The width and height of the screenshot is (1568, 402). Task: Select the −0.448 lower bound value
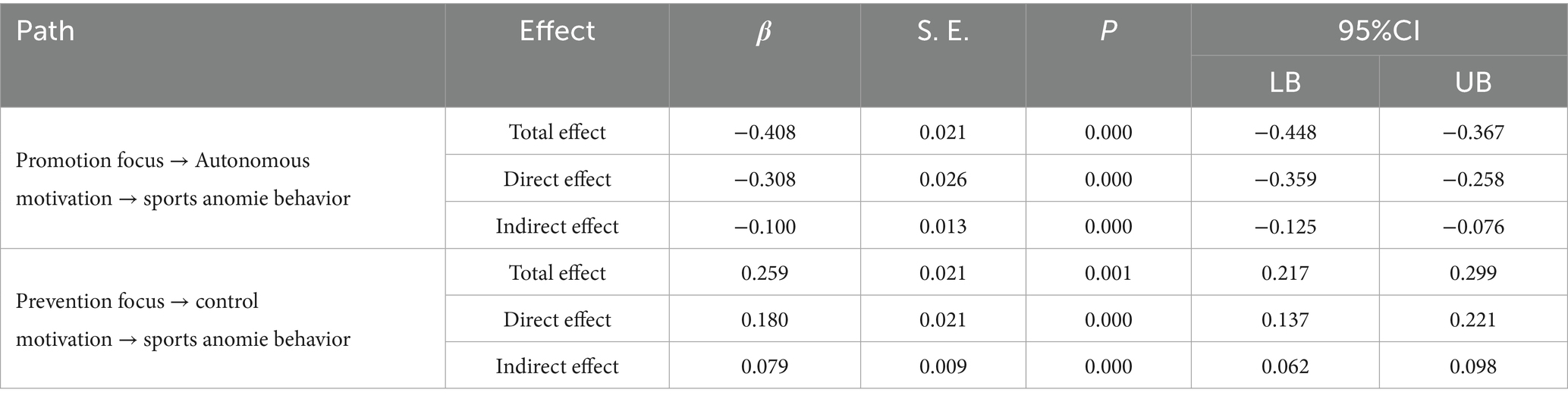pyautogui.click(x=1285, y=132)
